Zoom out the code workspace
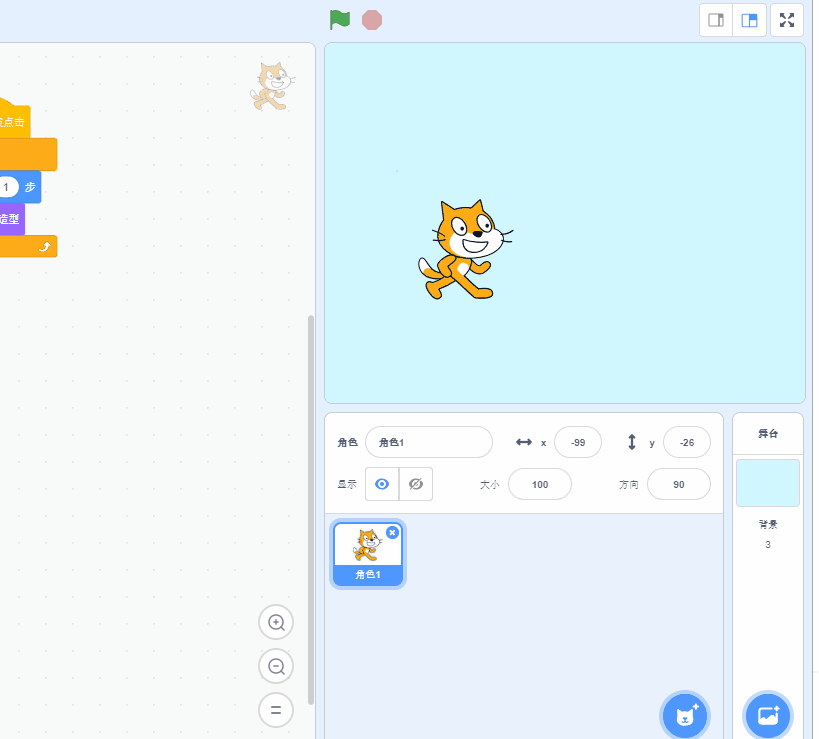 [x=276, y=666]
